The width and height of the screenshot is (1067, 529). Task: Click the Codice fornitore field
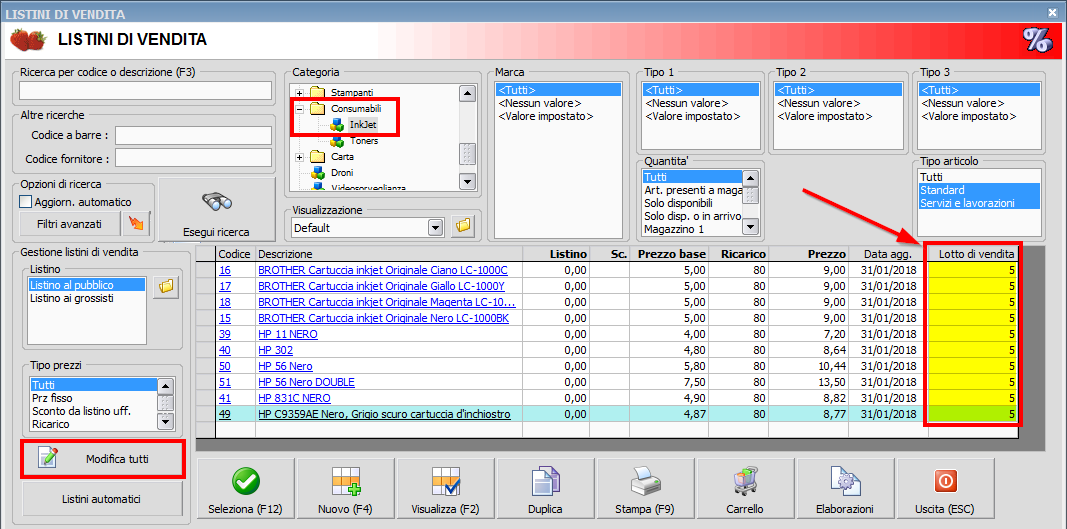coord(193,159)
